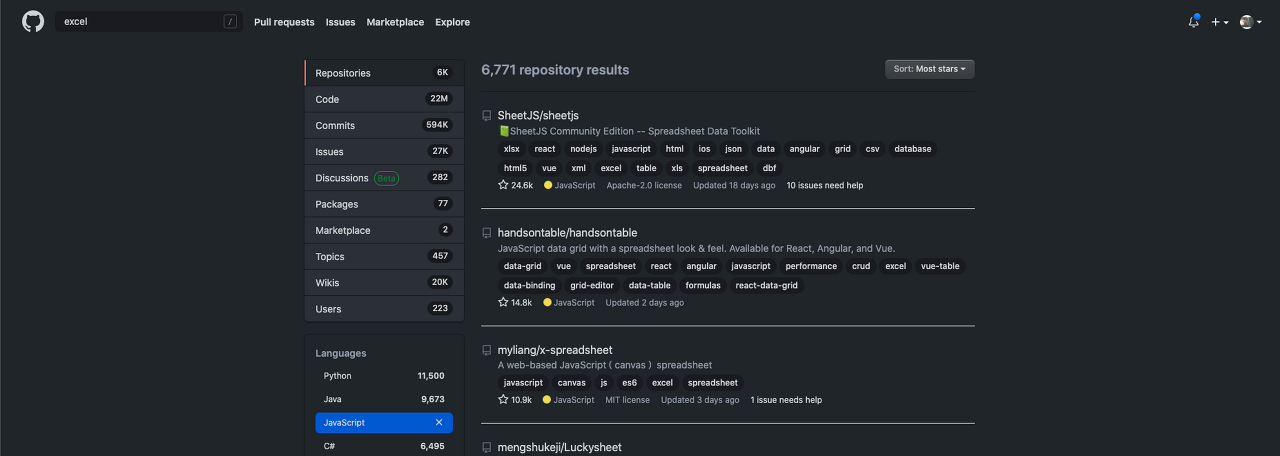Select Discussions results filter
The image size is (1280, 456).
tap(384, 178)
